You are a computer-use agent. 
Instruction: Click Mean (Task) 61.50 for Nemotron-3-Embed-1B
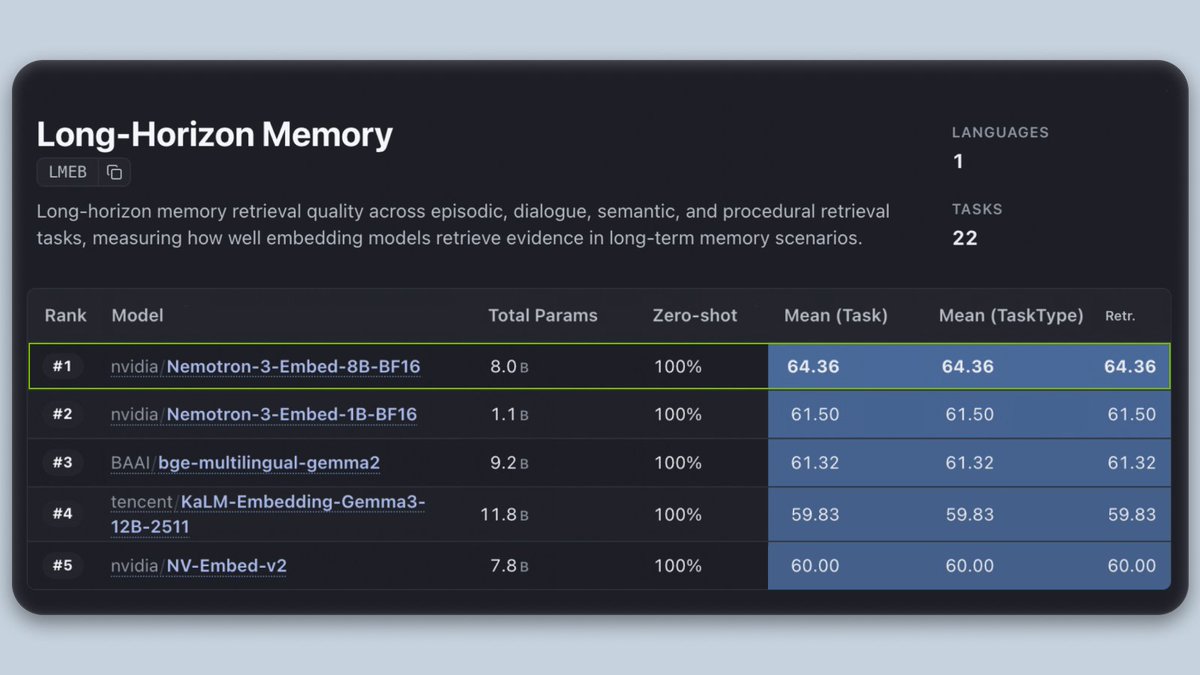point(815,414)
